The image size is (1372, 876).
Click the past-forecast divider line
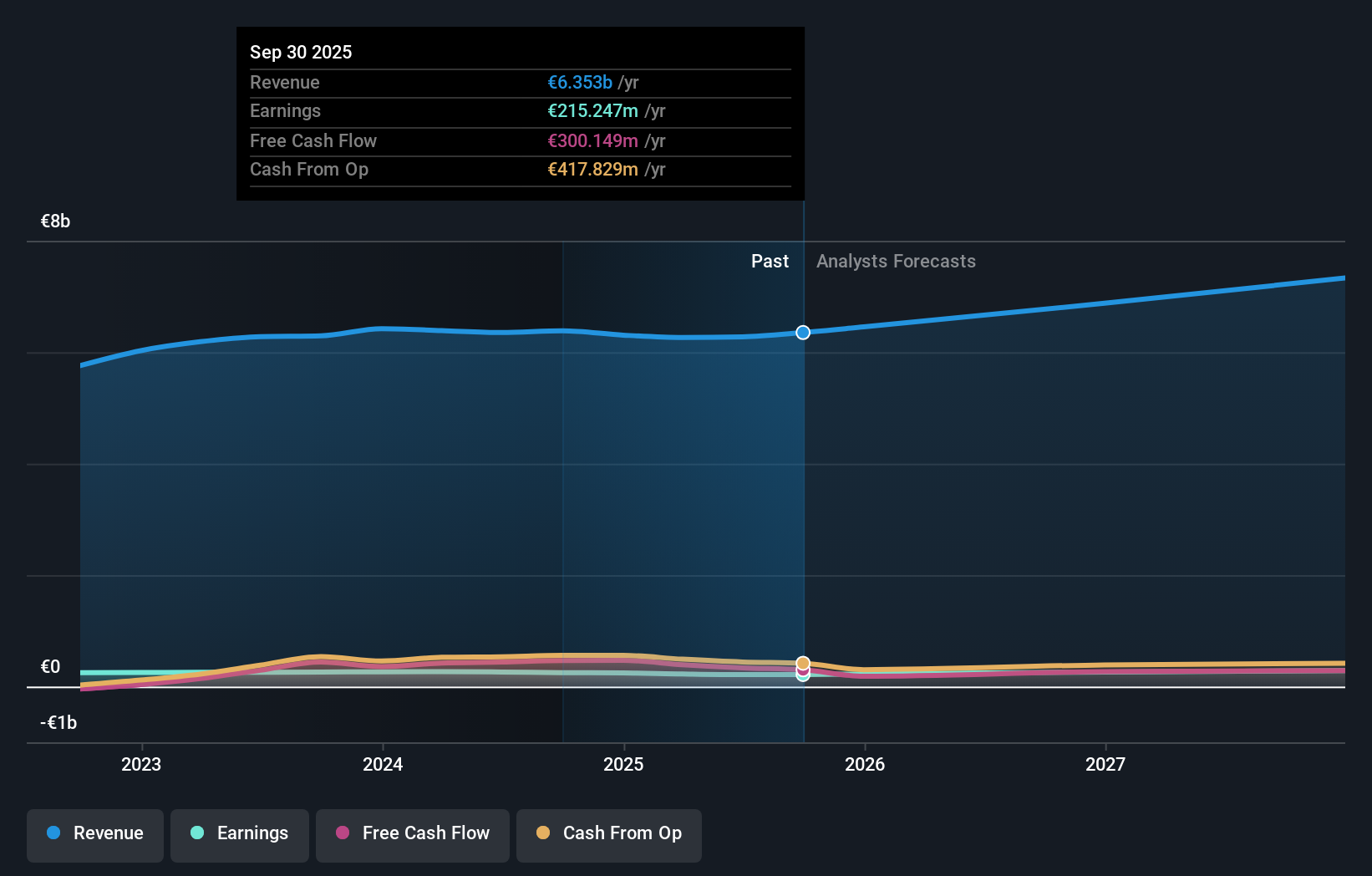tap(803, 502)
